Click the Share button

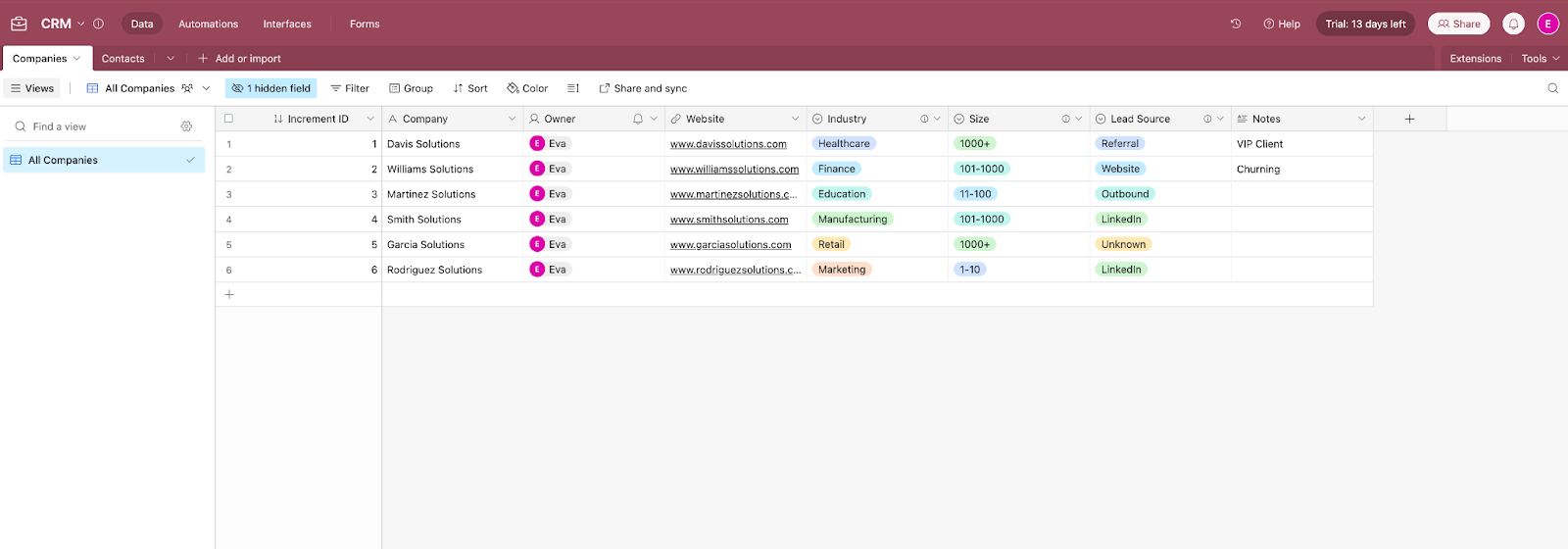point(1458,24)
